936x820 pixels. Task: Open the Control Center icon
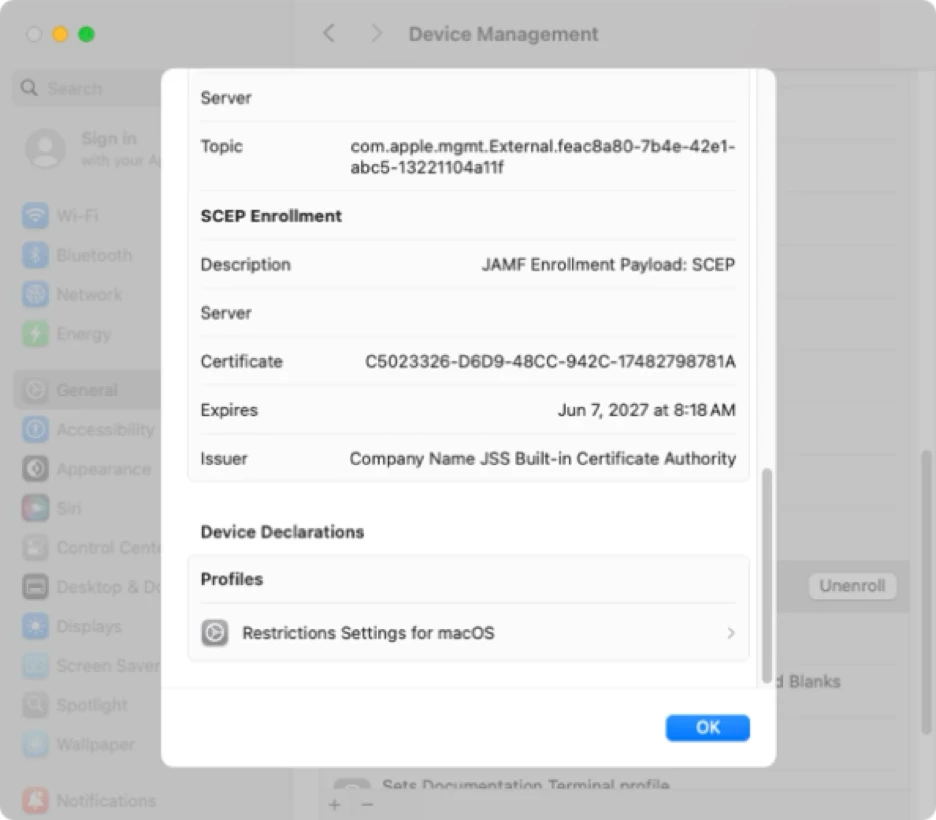(35, 547)
